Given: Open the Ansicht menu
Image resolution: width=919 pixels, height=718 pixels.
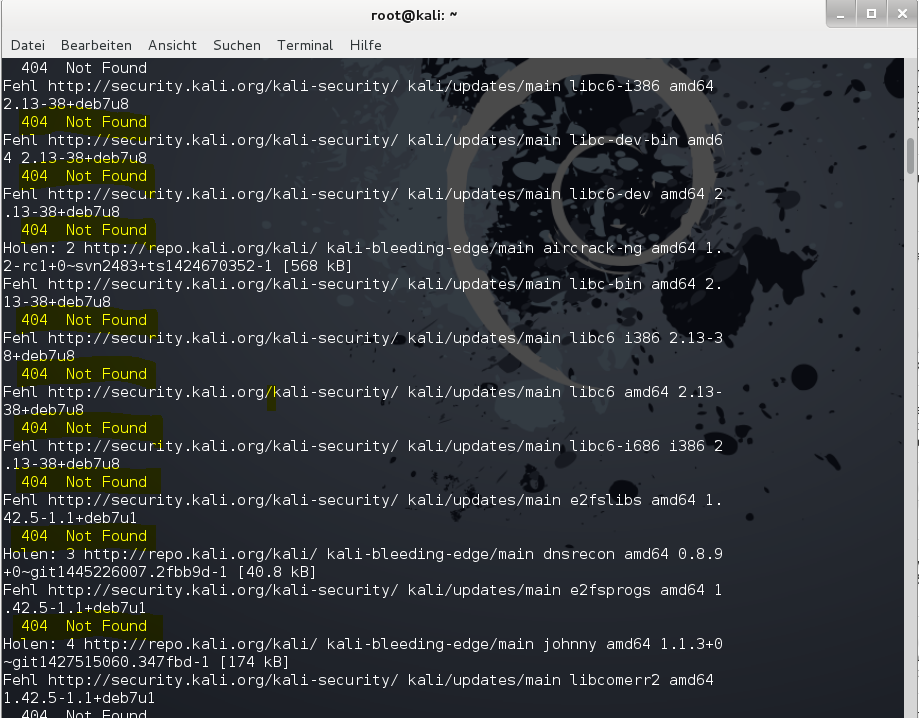Looking at the screenshot, I should (x=172, y=45).
